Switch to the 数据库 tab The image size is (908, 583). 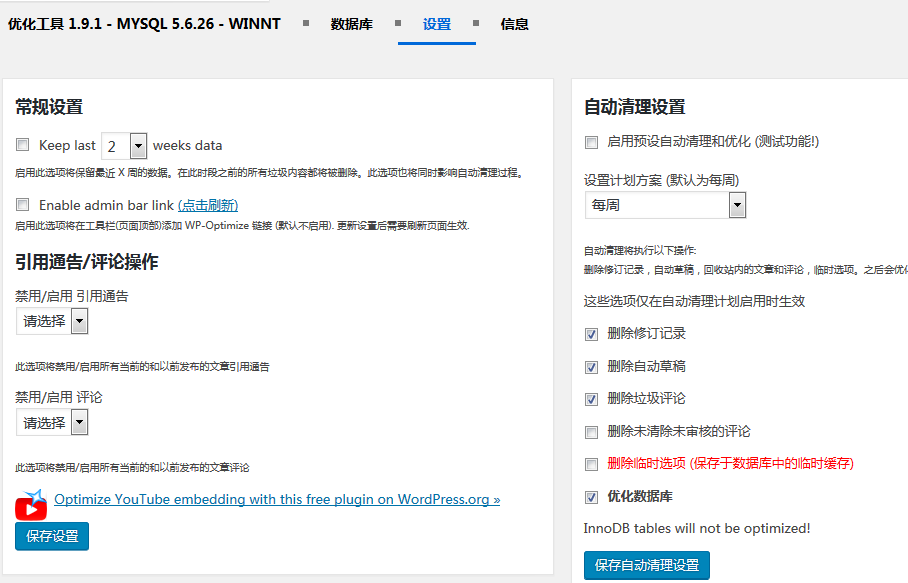click(351, 24)
